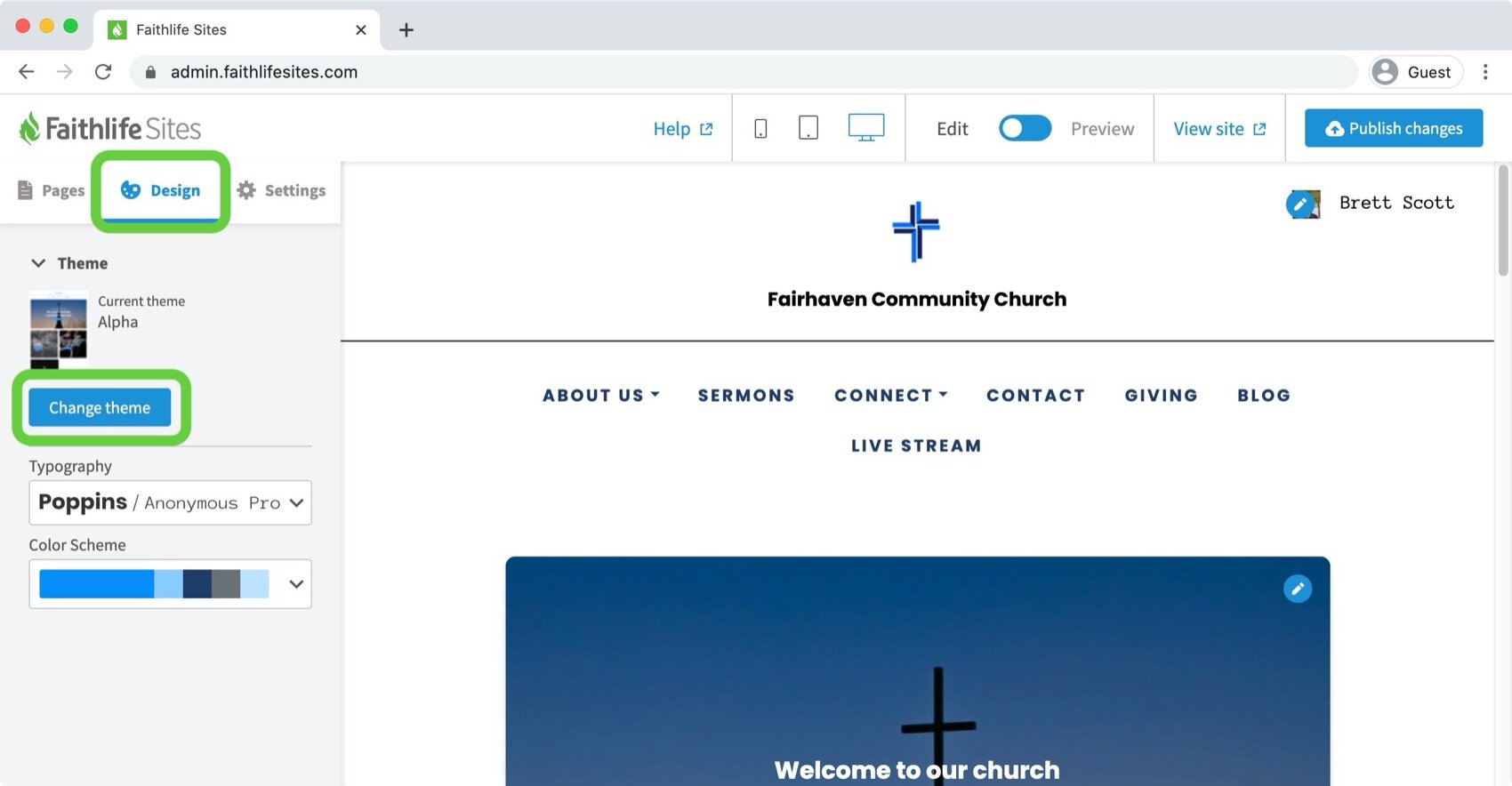The height and width of the screenshot is (786, 1512).
Task: Click the Alpha theme thumbnail
Action: [x=59, y=329]
